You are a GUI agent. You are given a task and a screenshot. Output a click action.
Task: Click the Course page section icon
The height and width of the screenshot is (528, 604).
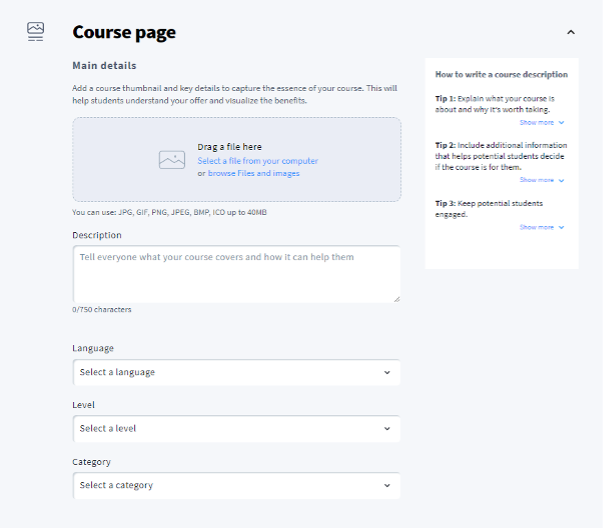click(36, 32)
